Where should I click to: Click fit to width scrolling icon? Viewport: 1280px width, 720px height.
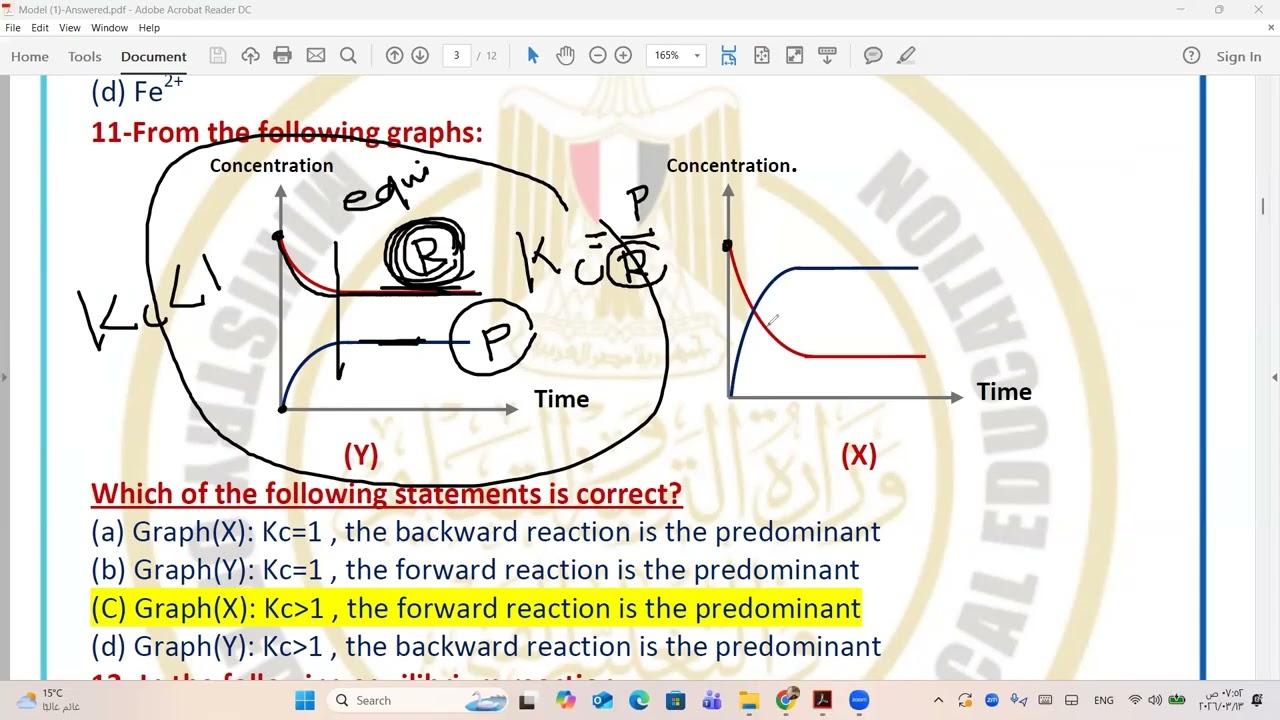728,56
